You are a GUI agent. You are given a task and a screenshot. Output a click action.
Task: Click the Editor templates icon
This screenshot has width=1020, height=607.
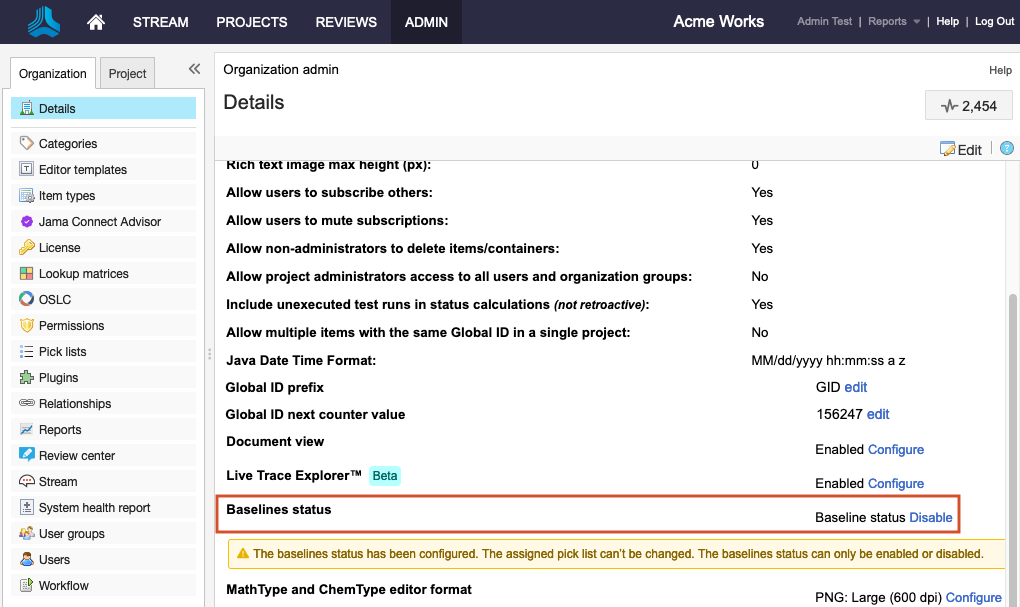click(x=27, y=169)
